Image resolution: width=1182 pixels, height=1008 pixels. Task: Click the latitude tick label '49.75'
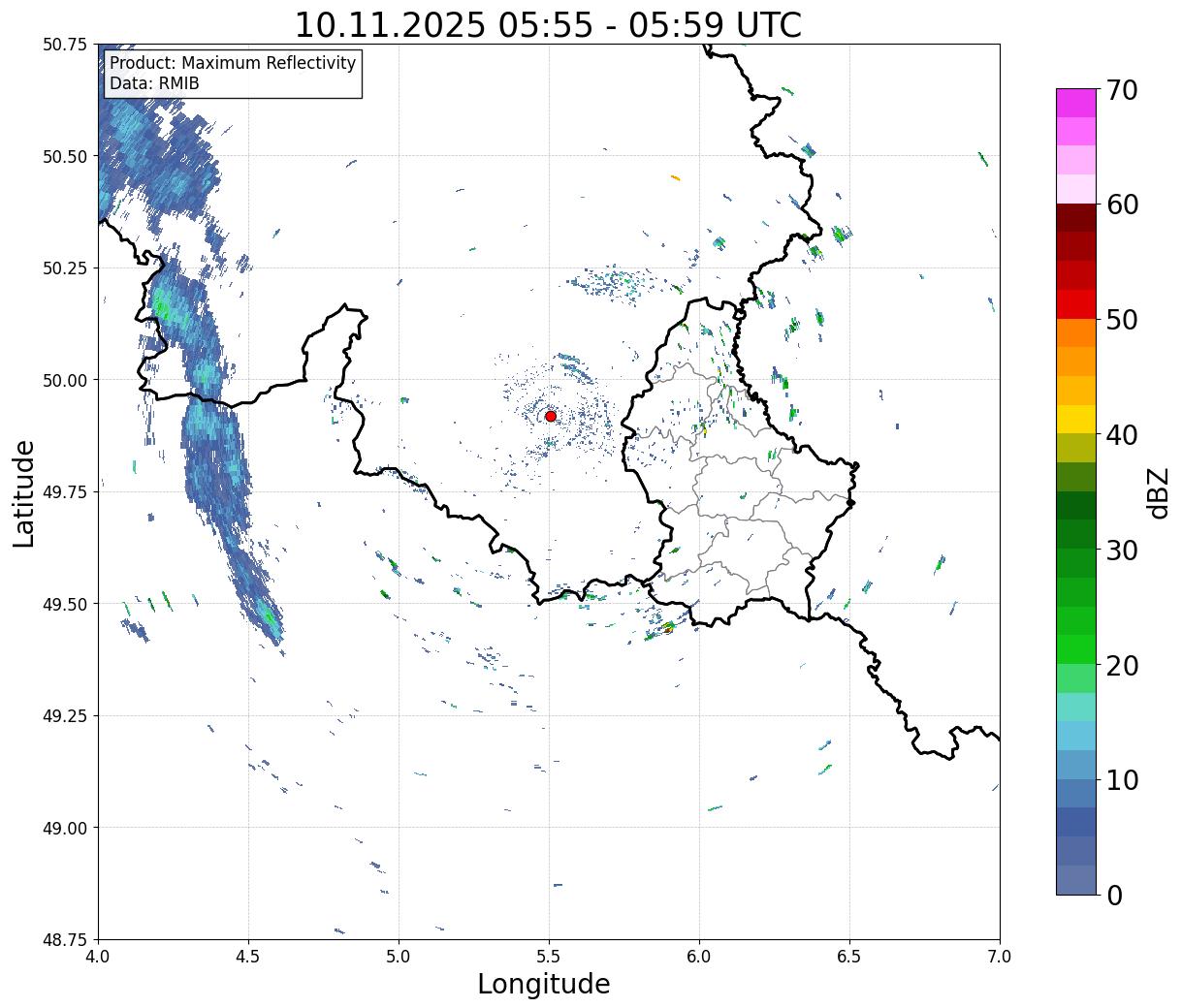pos(64,492)
